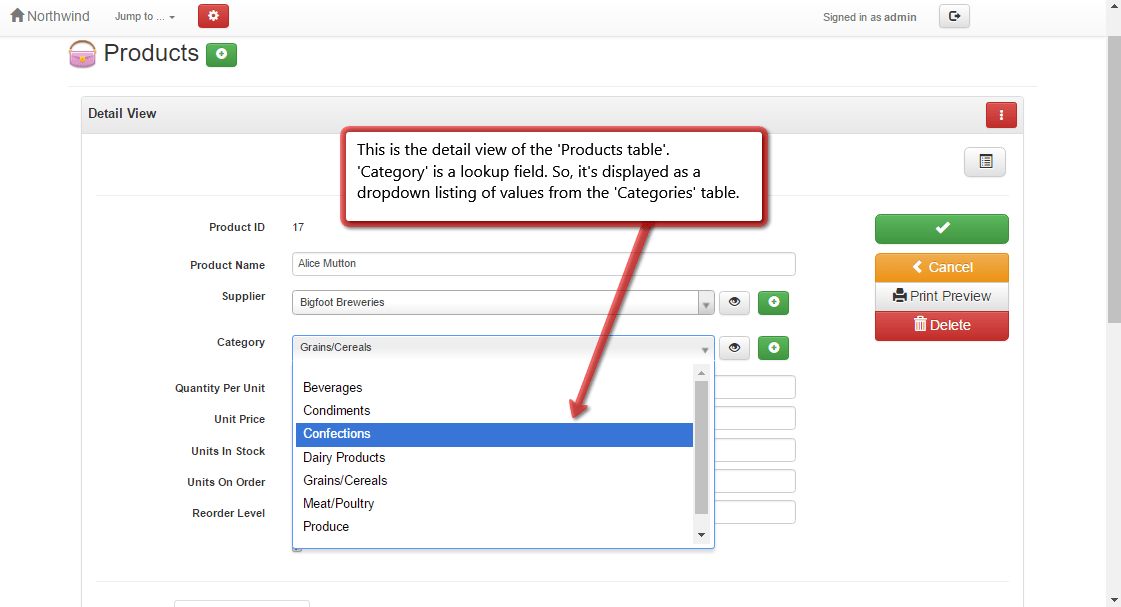Image resolution: width=1121 pixels, height=607 pixels.
Task: Click the green plus next to Supplier field
Action: 773,302
